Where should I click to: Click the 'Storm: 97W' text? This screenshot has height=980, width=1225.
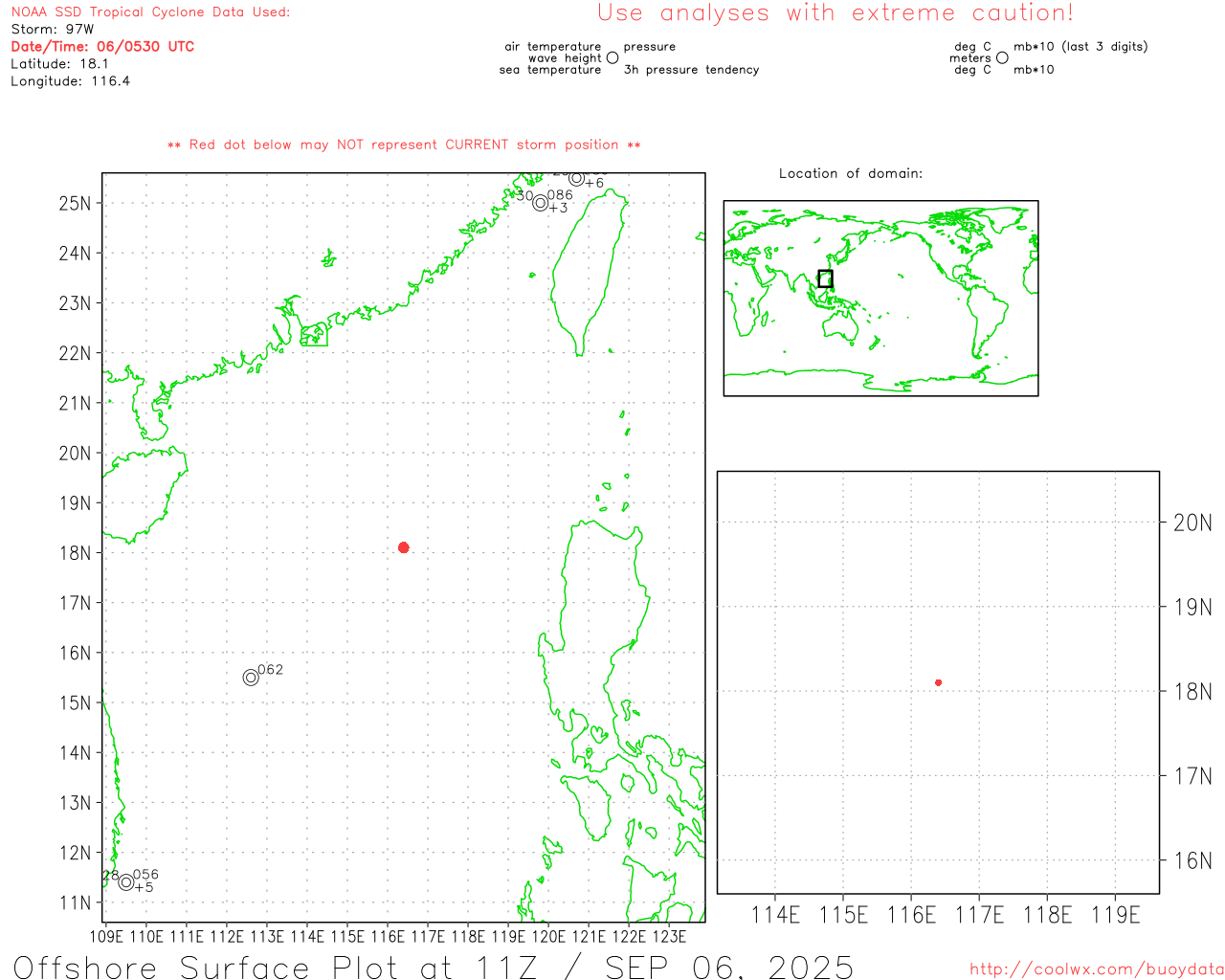53,30
